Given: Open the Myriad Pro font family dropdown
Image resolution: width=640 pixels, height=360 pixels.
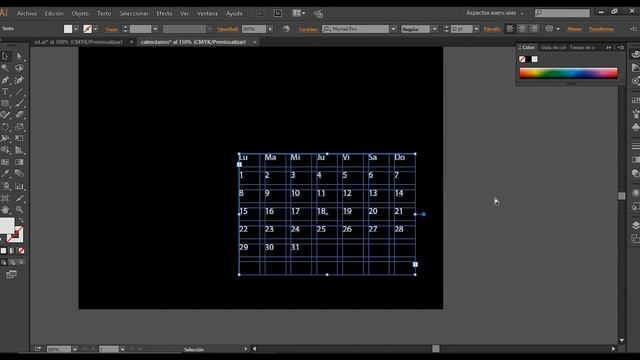Looking at the screenshot, I should (x=393, y=29).
